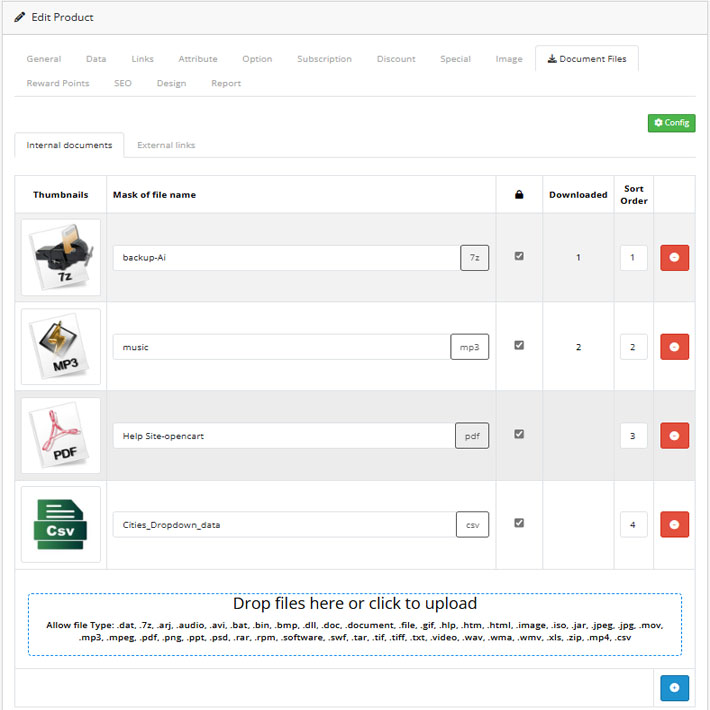Switch to the Links tab
This screenshot has width=710, height=710.
pos(142,59)
